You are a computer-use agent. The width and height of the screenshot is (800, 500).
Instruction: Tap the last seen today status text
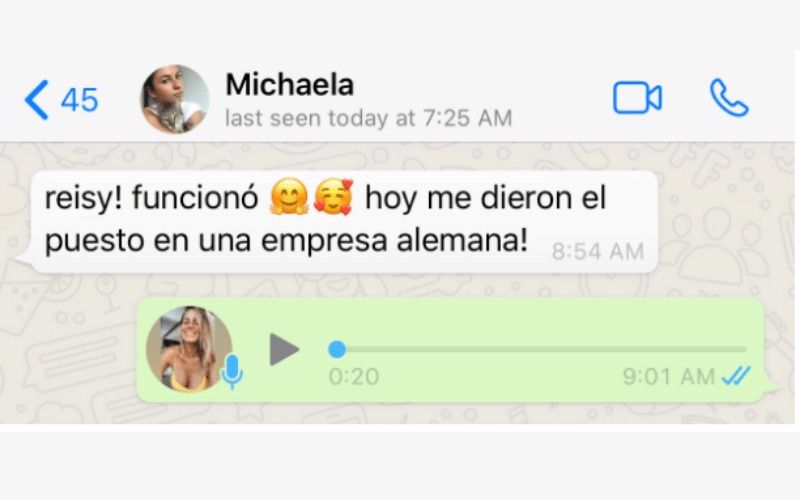tap(368, 118)
